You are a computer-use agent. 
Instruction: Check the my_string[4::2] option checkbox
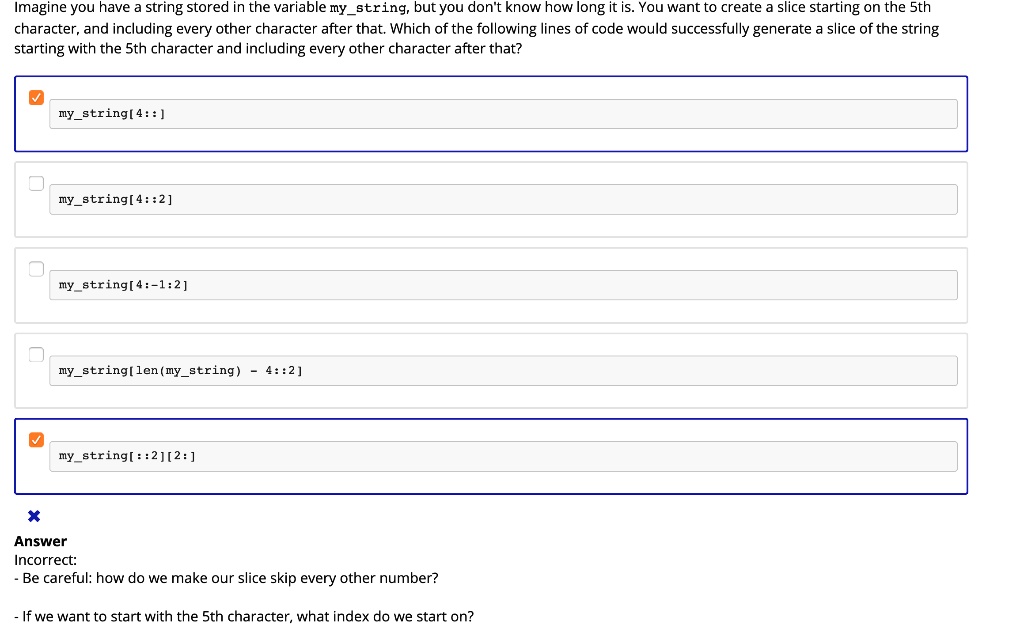37,183
